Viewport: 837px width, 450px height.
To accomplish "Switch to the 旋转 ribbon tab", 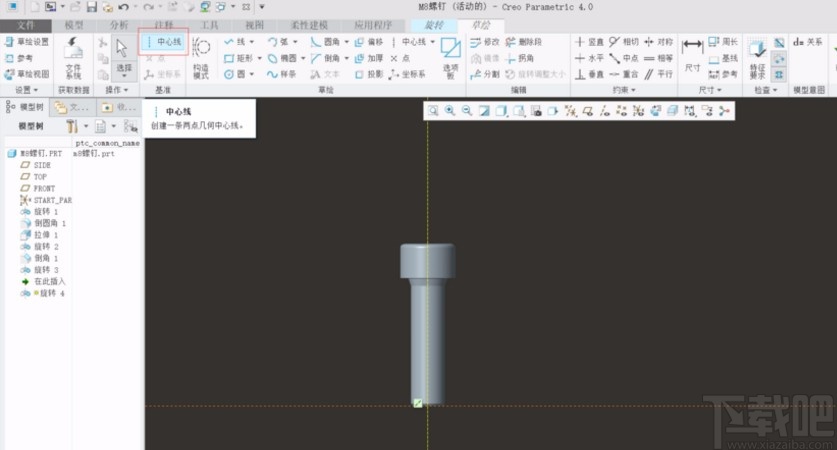I will click(x=434, y=25).
